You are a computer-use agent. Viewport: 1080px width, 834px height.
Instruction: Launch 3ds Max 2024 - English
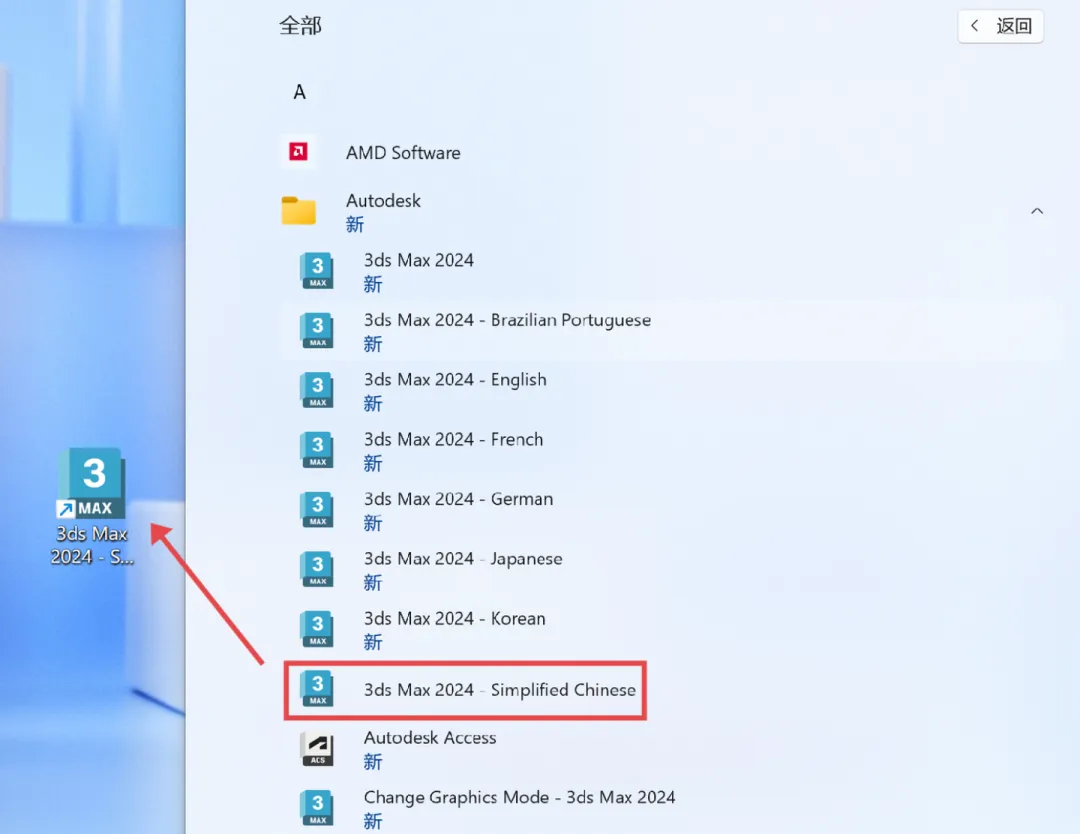(x=455, y=379)
